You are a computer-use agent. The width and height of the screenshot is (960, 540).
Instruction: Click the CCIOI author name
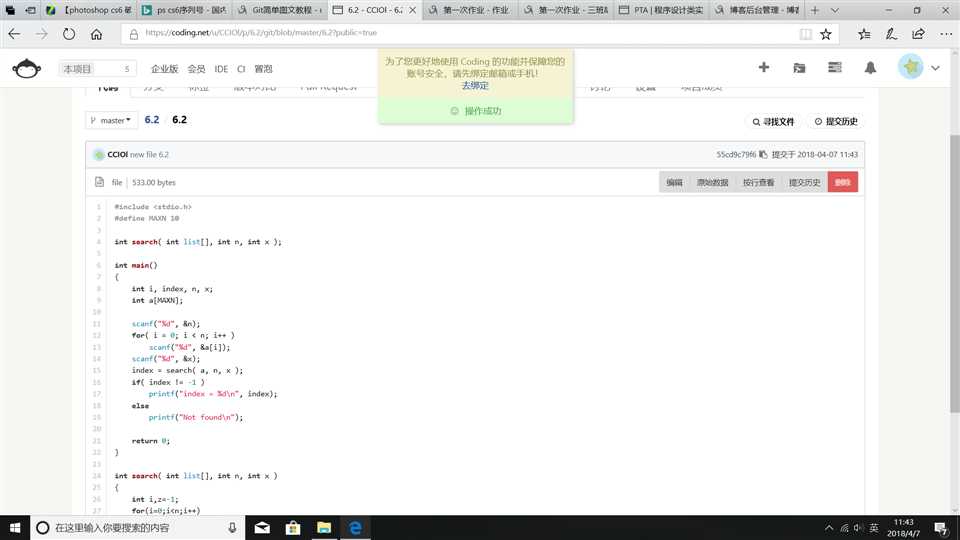[117, 155]
